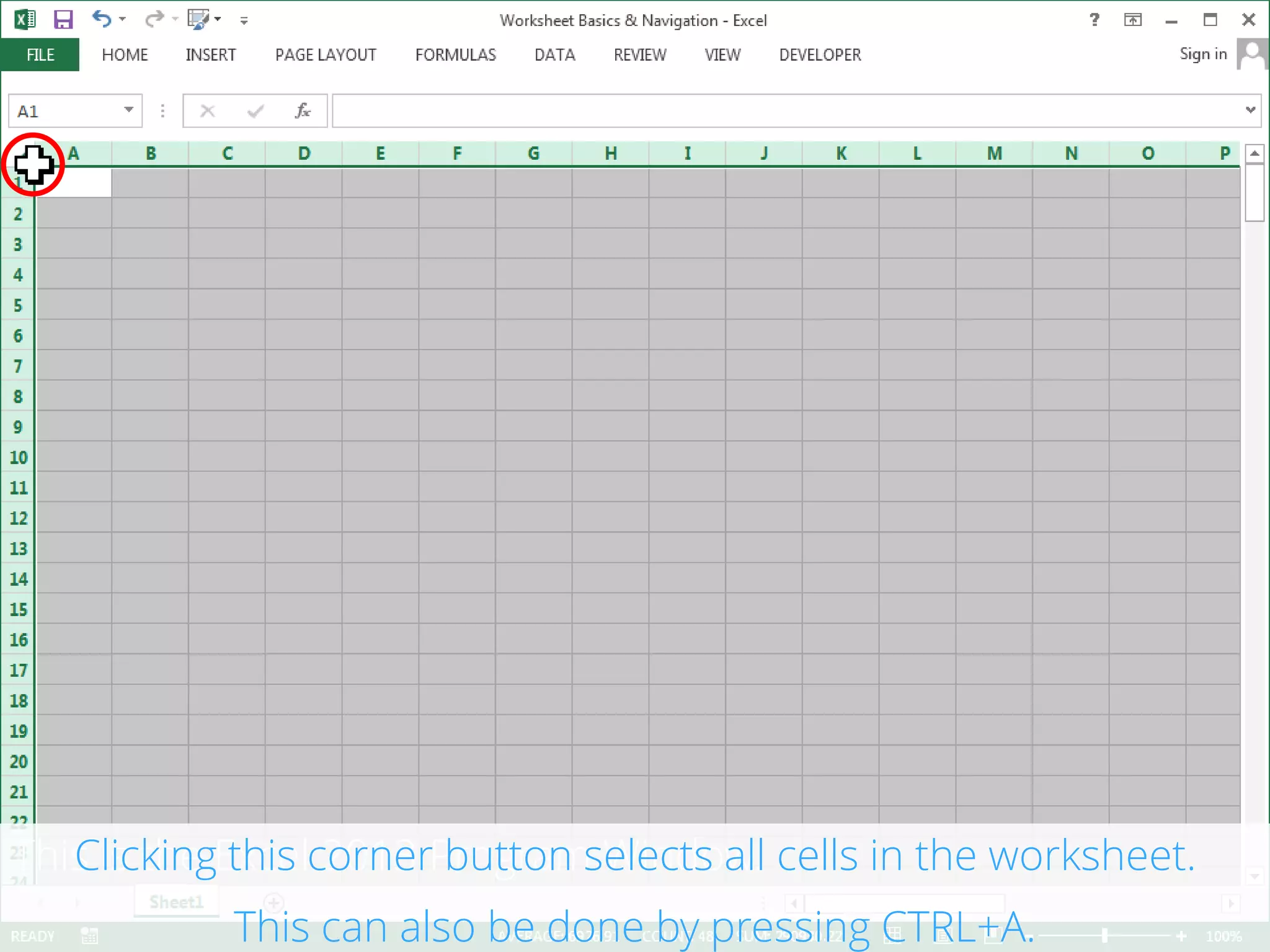Click inside the Name Box showing A1
Screen dimensions: 1270x952
(x=65, y=111)
